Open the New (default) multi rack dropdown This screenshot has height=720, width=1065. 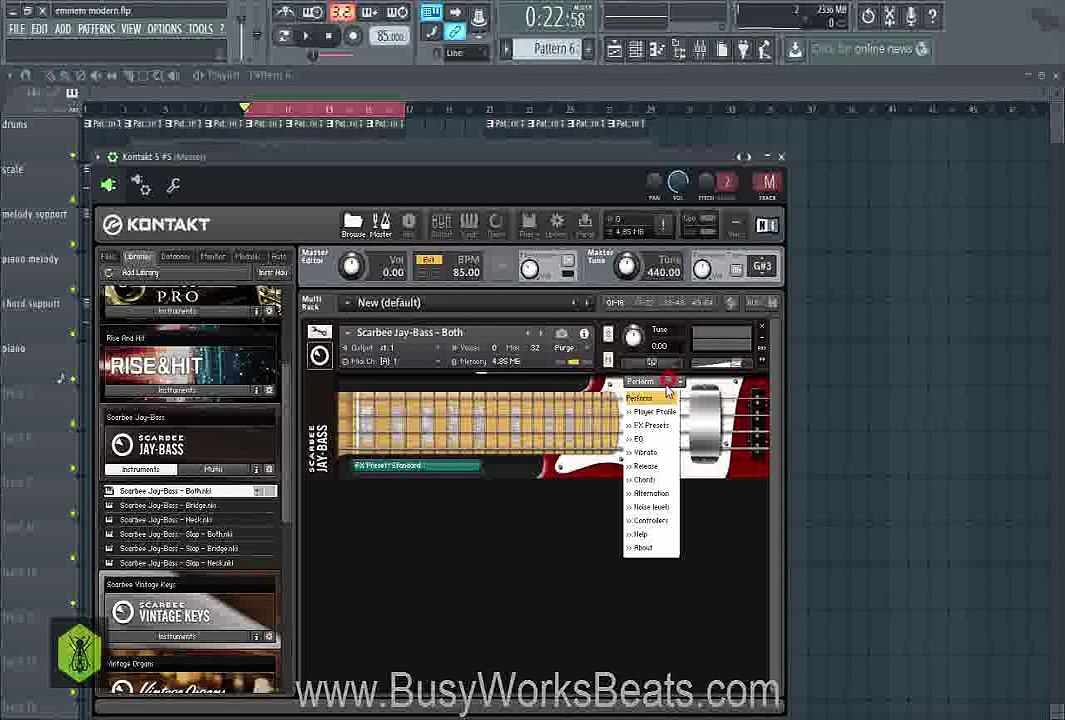pos(467,303)
